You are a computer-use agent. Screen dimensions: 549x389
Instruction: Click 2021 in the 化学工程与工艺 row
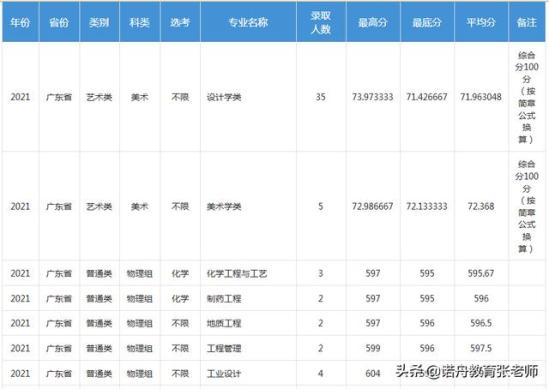[20, 273]
